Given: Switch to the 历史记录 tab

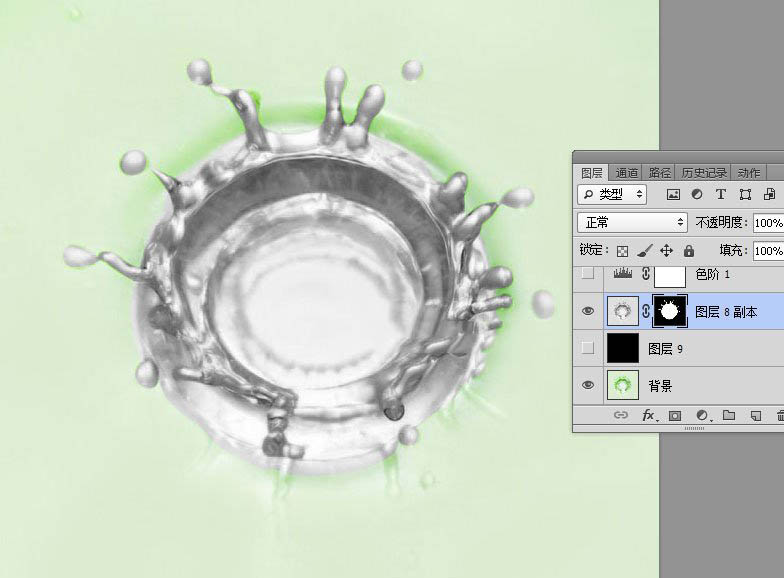Looking at the screenshot, I should [x=704, y=173].
